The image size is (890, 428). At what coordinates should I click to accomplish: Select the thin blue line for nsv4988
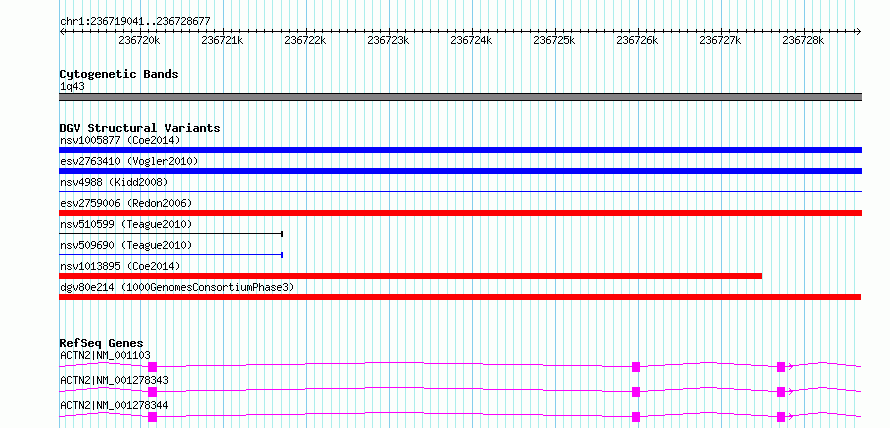[x=460, y=192]
